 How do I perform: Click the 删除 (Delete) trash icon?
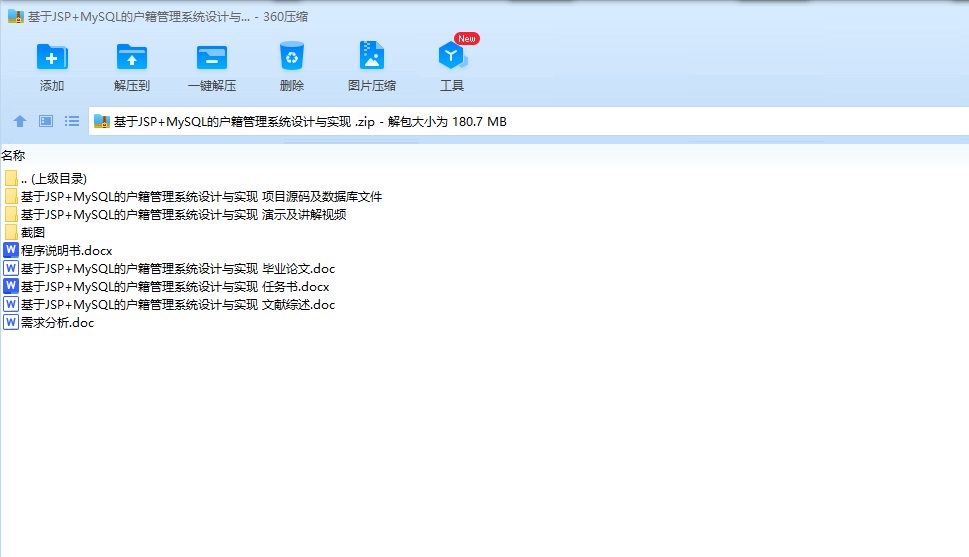coord(292,56)
